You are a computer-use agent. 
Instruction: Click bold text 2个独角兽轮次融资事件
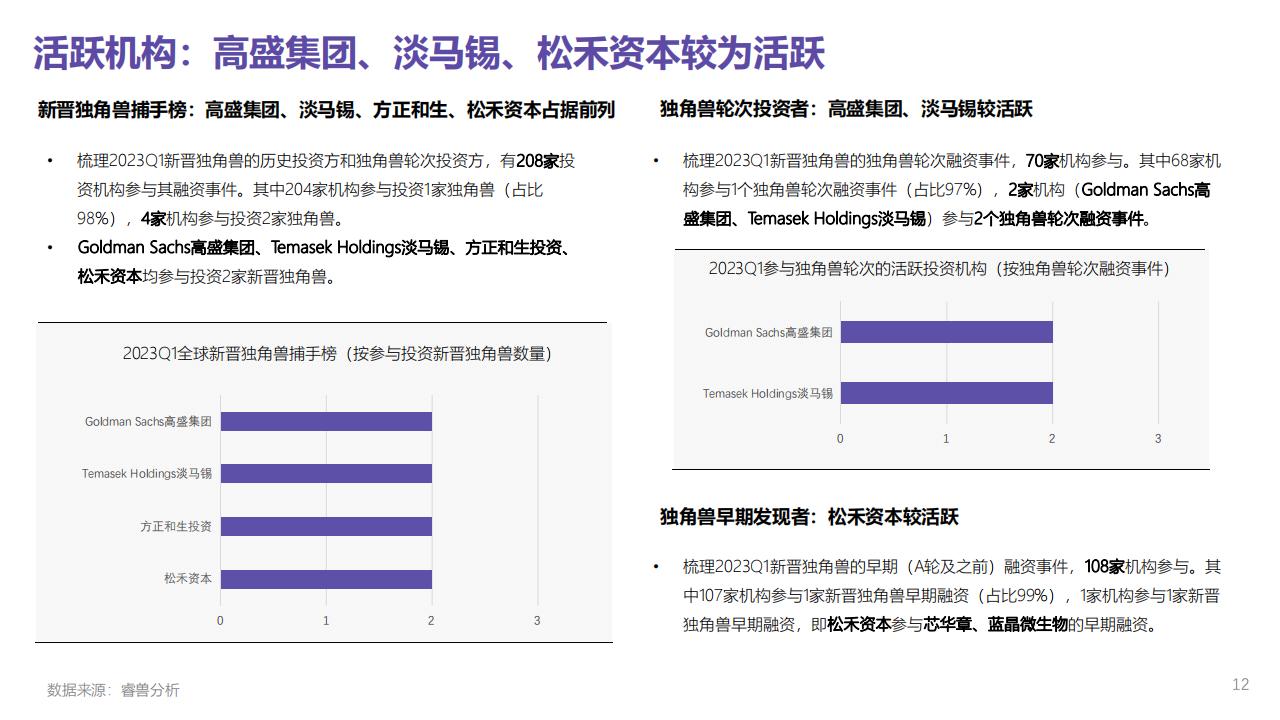(1061, 218)
